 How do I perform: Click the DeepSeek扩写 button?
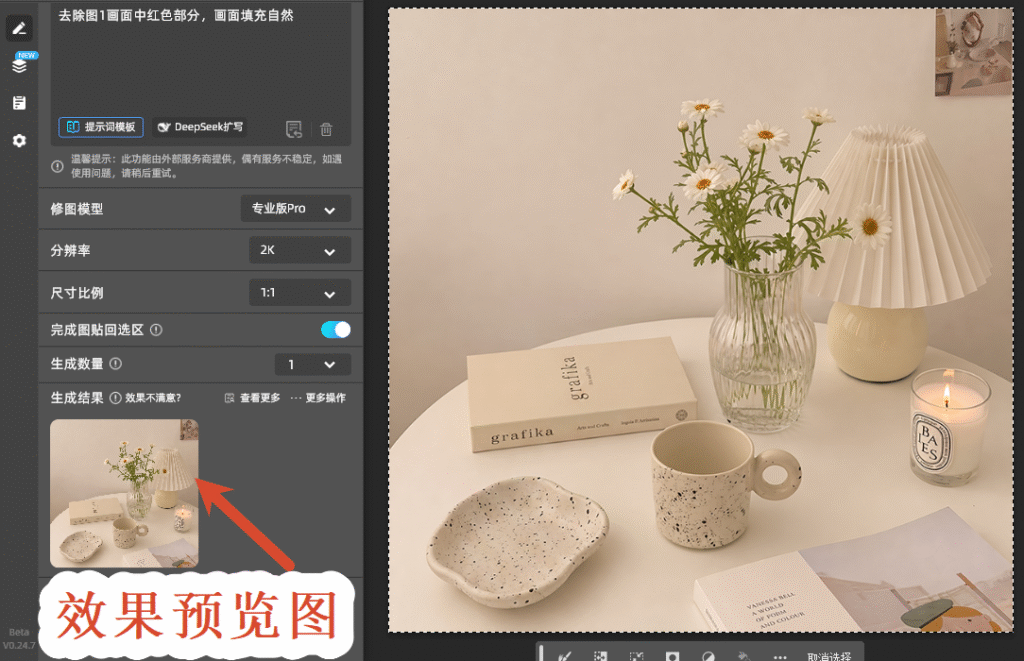[x=200, y=127]
